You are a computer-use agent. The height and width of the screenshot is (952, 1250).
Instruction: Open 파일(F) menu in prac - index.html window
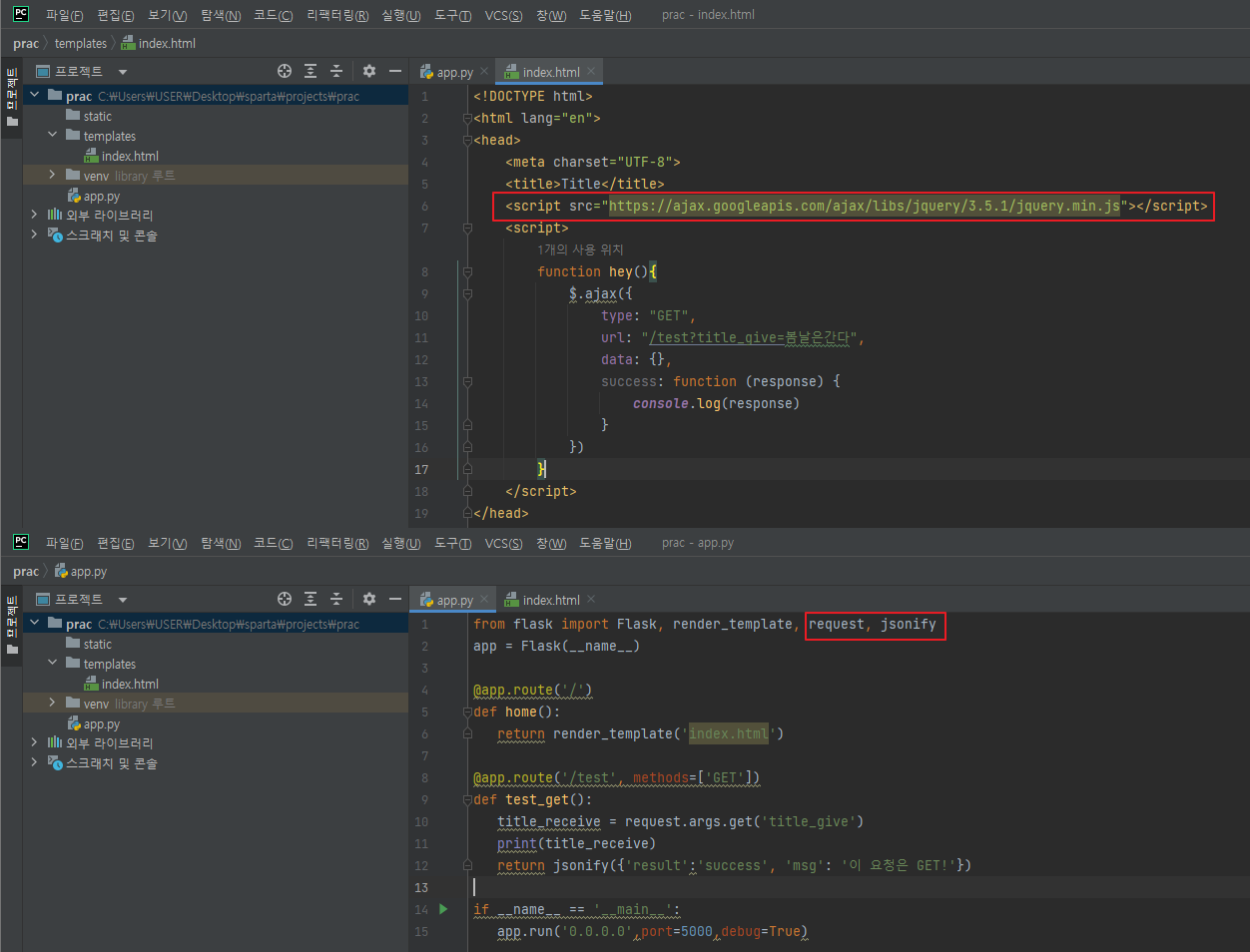pos(64,15)
